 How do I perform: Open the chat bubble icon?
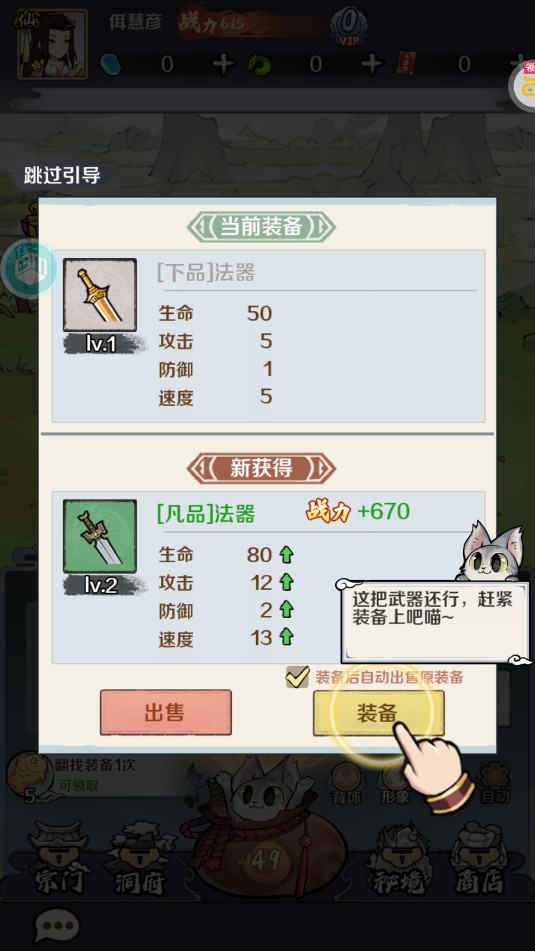coord(57,926)
